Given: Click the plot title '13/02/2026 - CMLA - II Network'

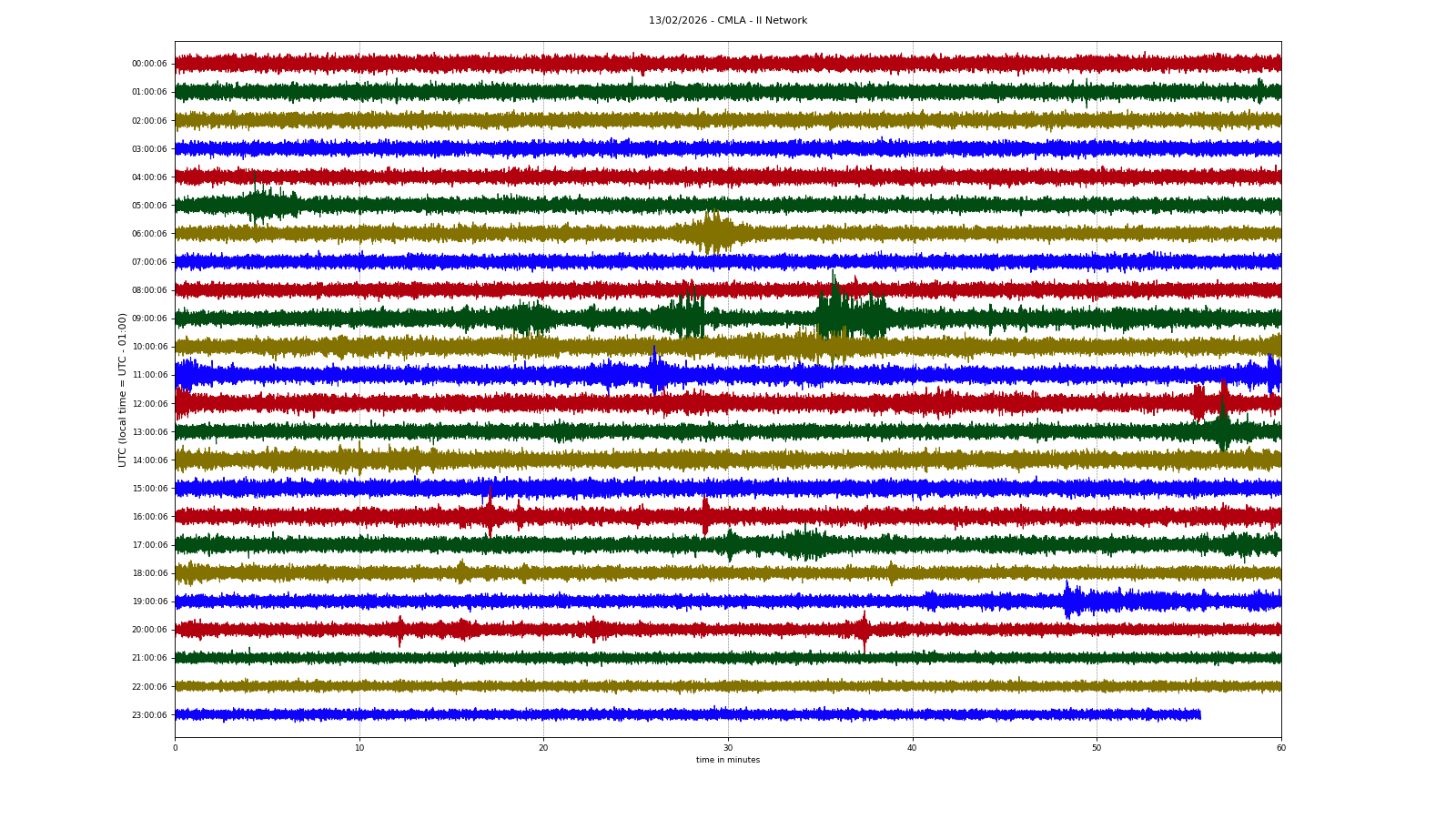Looking at the screenshot, I should click(727, 20).
